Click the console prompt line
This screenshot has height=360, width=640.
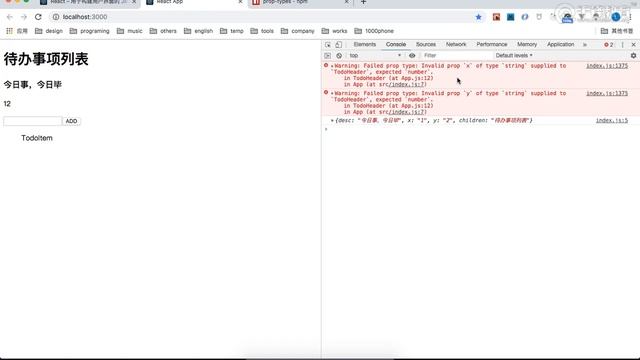(x=480, y=129)
